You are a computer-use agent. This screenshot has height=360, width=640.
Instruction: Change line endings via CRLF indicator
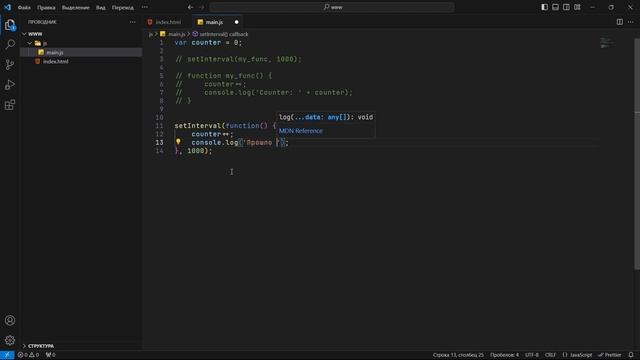(550, 355)
